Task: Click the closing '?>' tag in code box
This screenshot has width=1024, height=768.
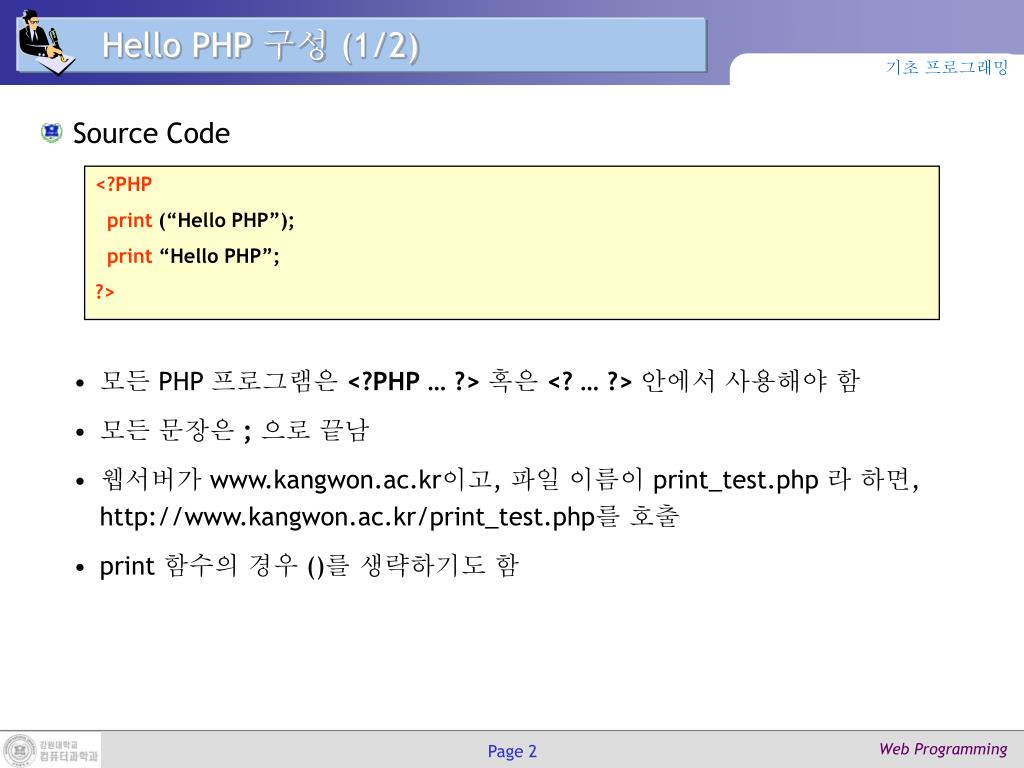Action: coord(104,291)
